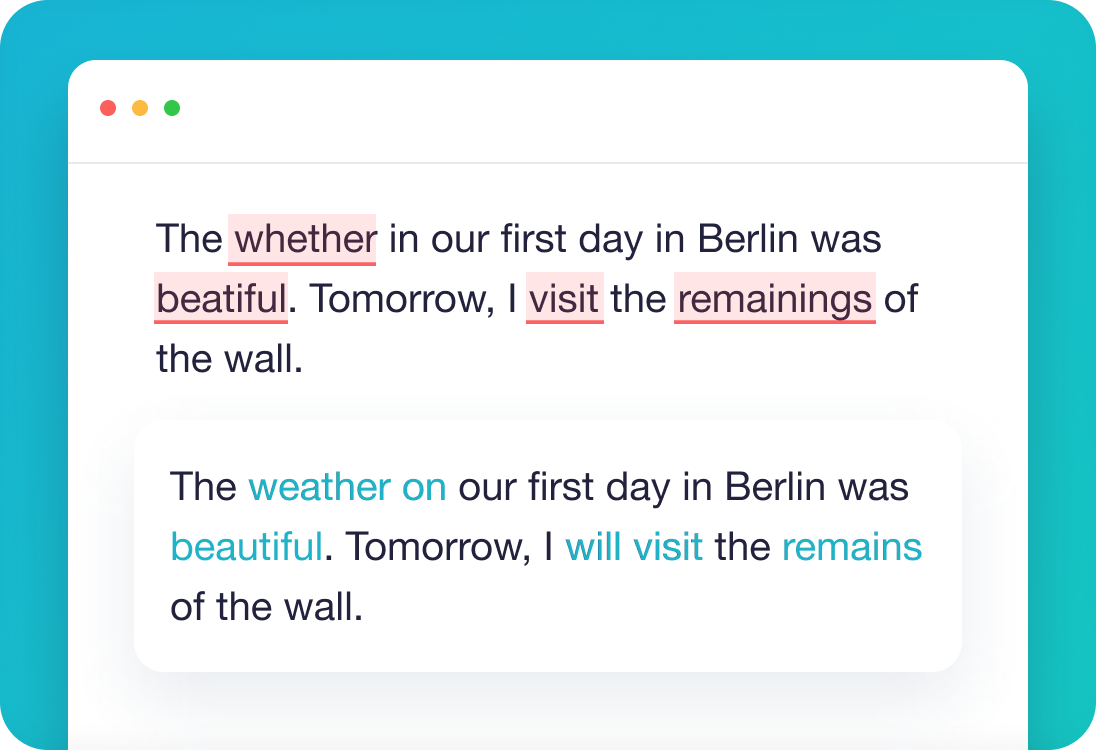The image size is (1096, 750).
Task: Click the empty title bar area of the window
Action: [x=600, y=110]
